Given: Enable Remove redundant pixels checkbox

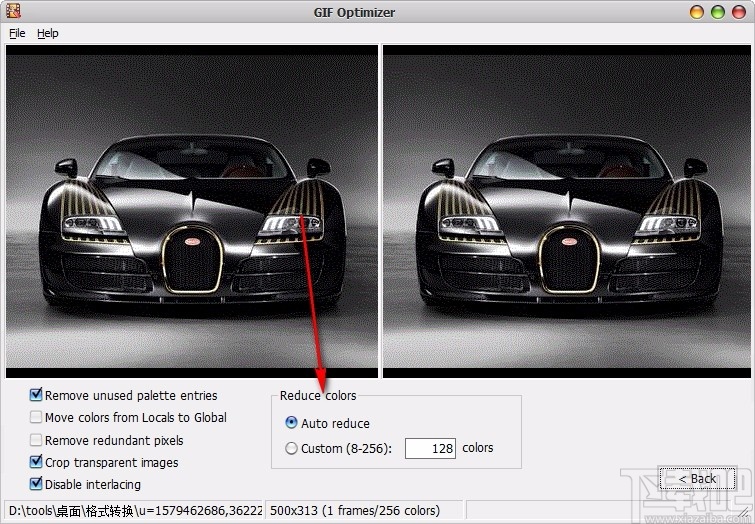Looking at the screenshot, I should point(36,440).
